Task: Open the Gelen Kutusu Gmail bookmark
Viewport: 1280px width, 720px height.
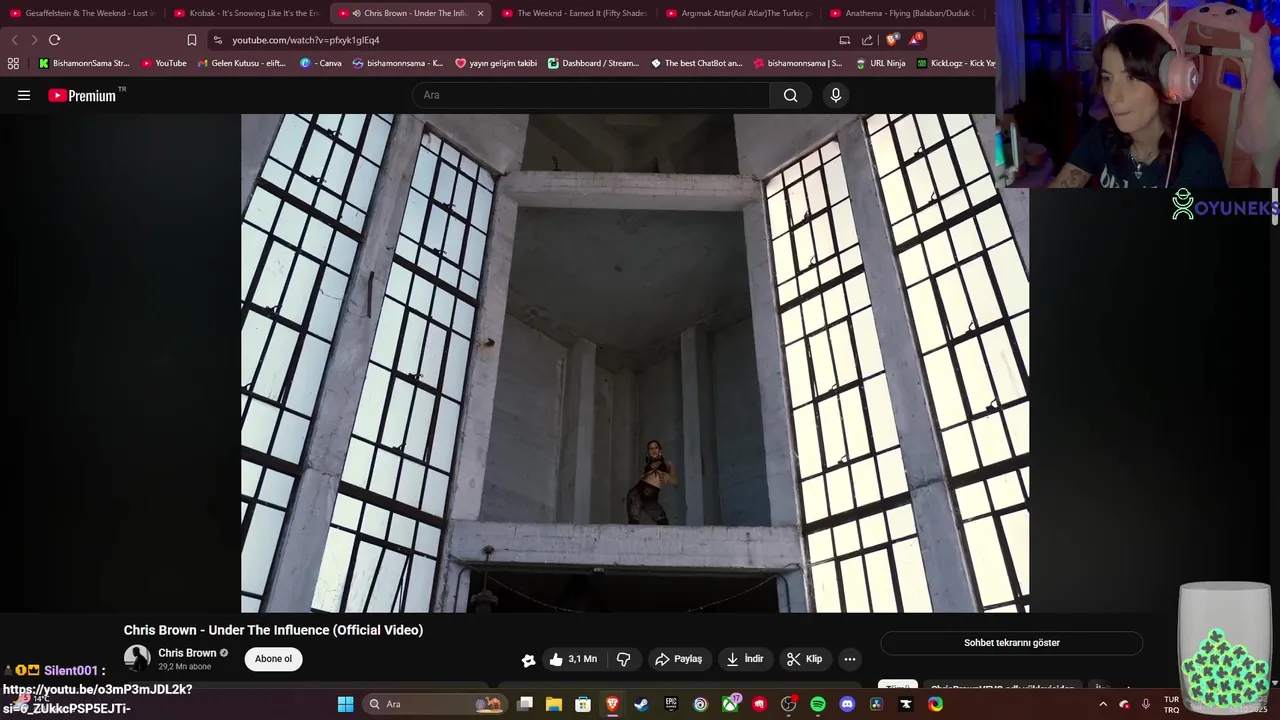Action: [241, 63]
